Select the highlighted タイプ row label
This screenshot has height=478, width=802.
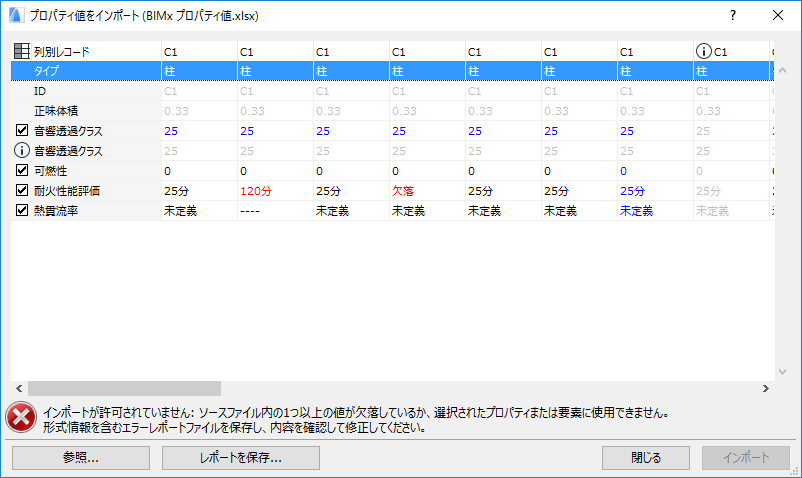[47, 71]
